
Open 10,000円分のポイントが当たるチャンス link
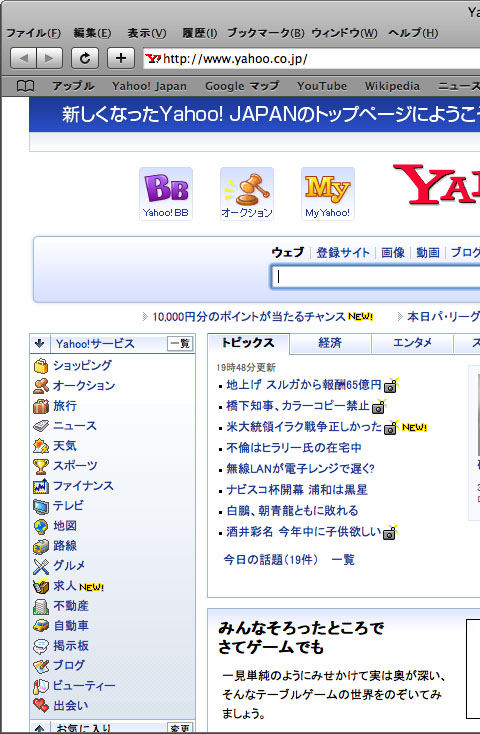(x=249, y=317)
